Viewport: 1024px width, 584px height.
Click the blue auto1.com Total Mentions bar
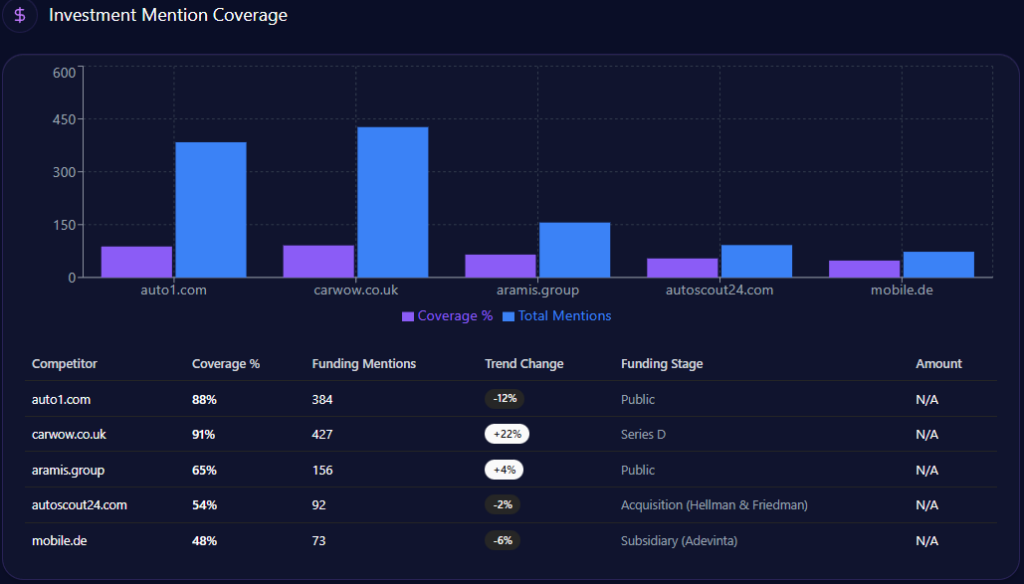pos(211,210)
